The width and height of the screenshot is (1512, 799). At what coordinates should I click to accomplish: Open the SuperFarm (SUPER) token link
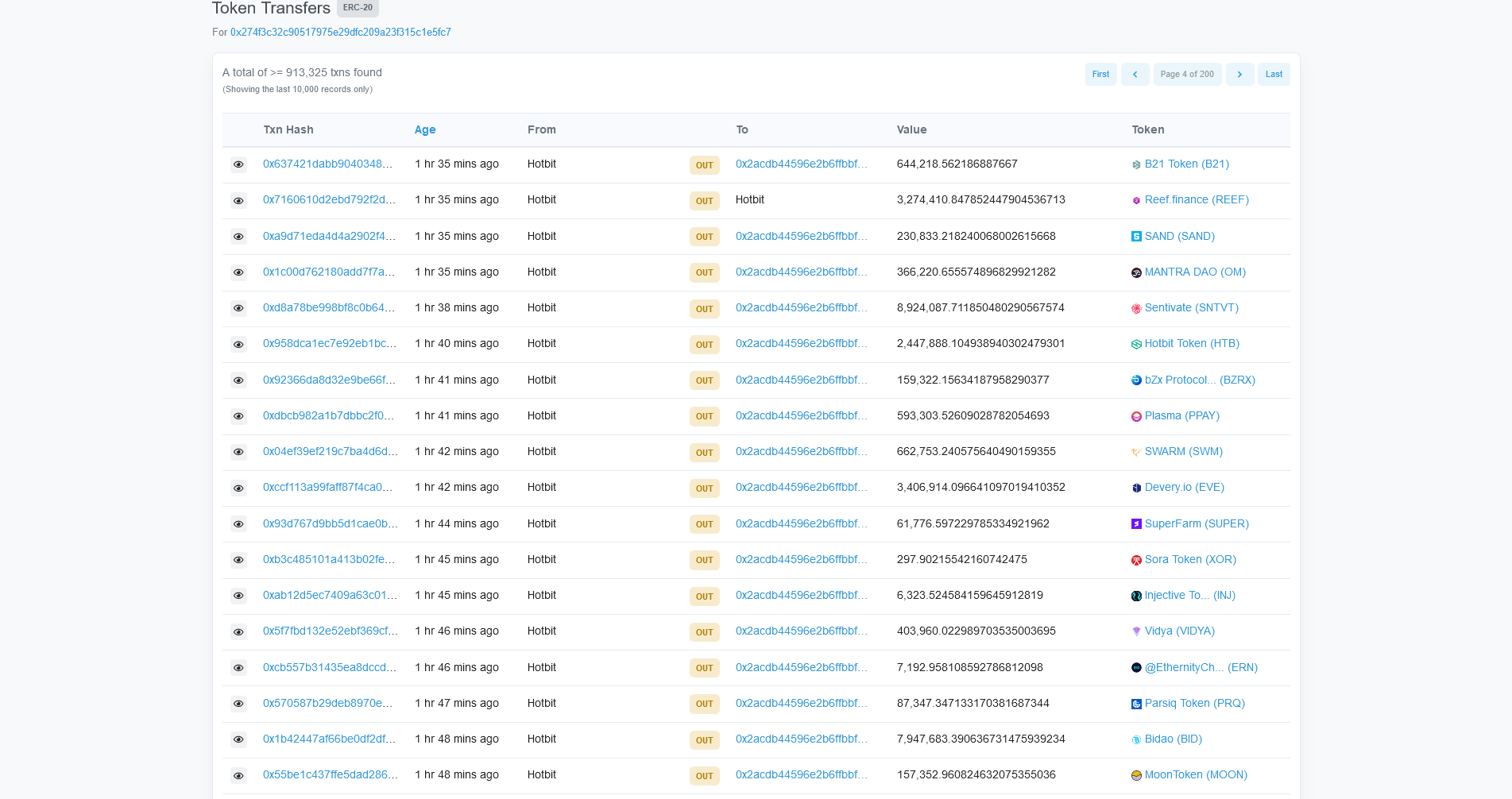tap(1197, 523)
